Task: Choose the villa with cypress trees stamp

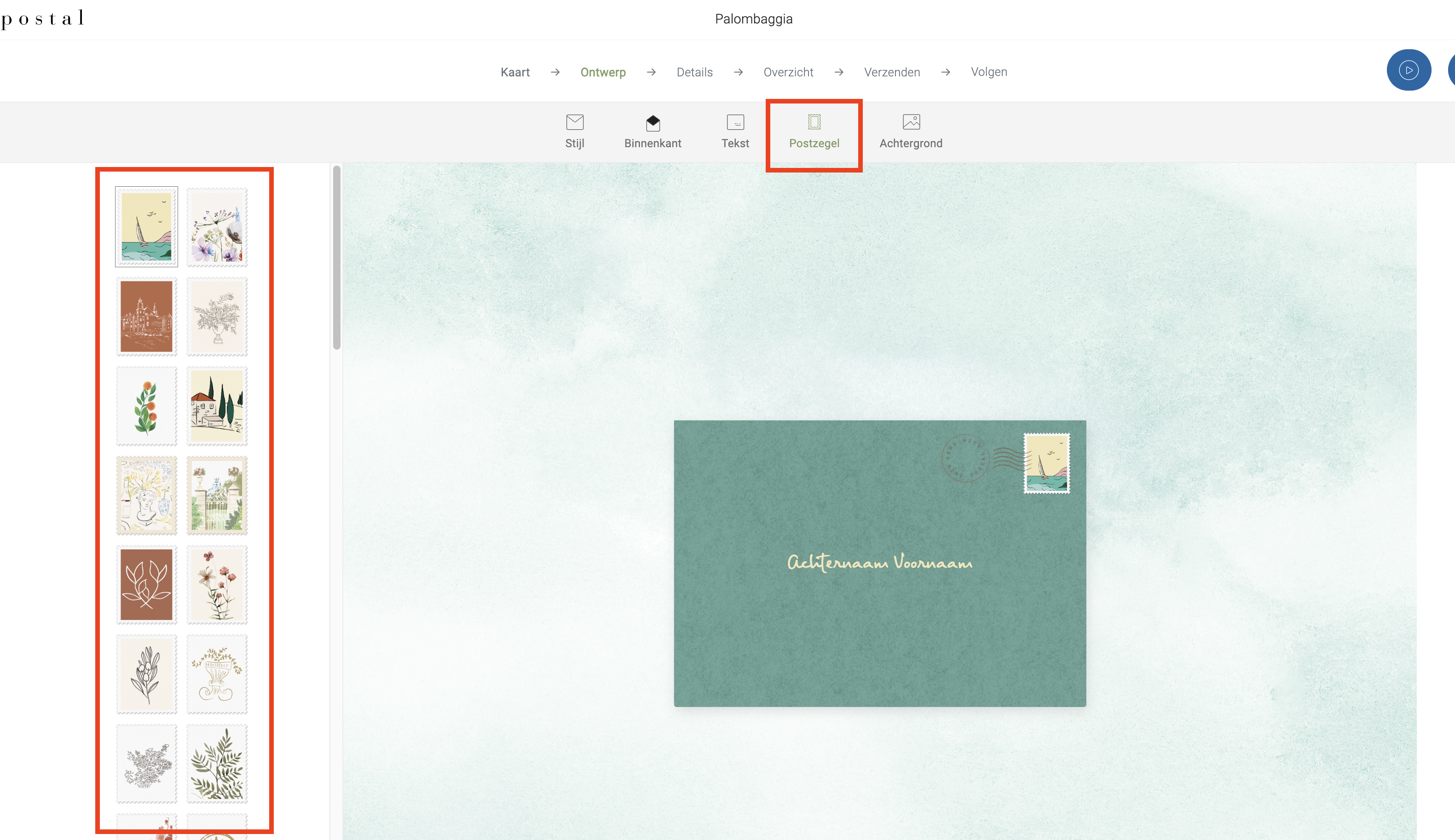Action: pos(217,406)
